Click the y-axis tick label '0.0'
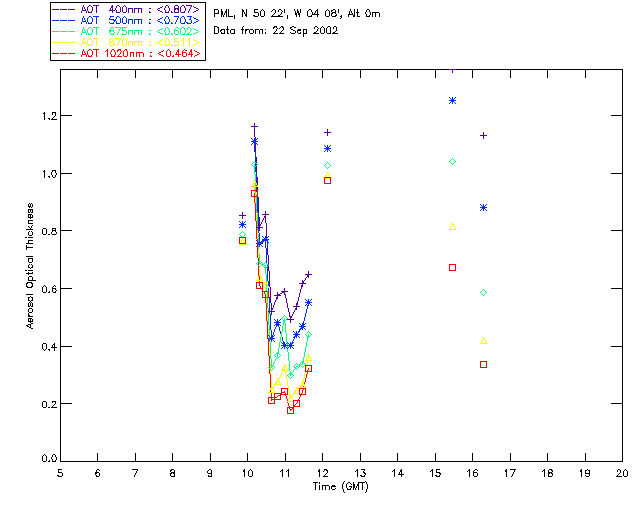 pyautogui.click(x=49, y=459)
